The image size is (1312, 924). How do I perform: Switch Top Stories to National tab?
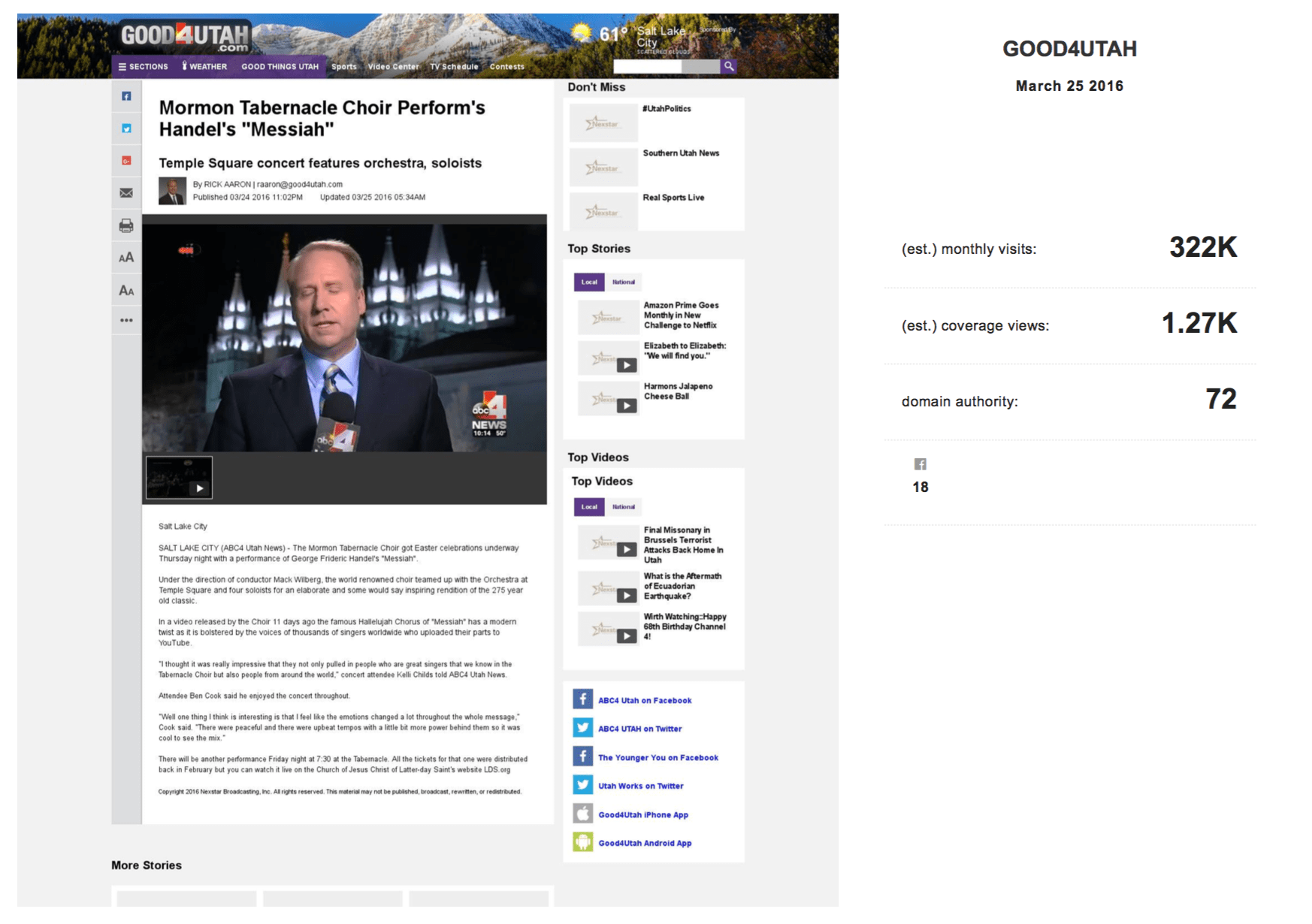pos(624,282)
